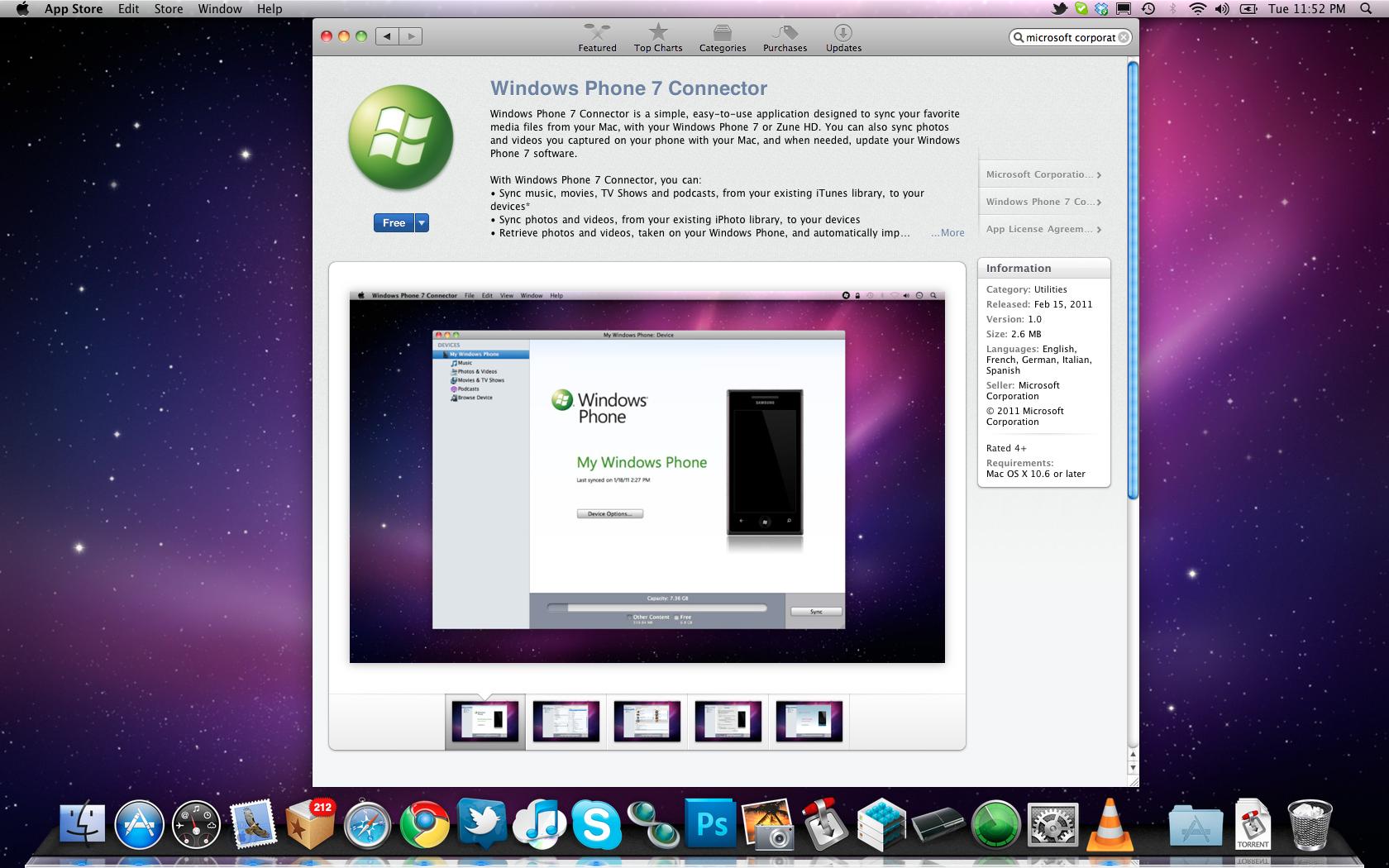Clear the search field text
This screenshot has width=1389, height=868.
[1124, 37]
